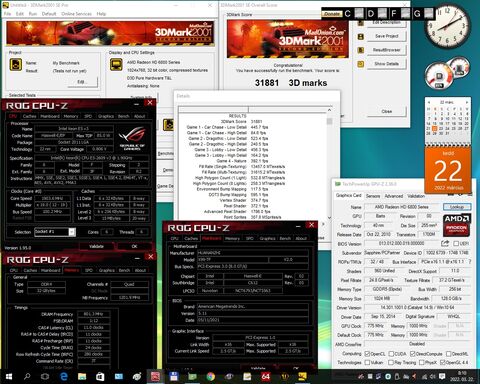The height and width of the screenshot is (384, 480).
Task: Switch to the AIDA64 taskbar icon
Action: [265, 377]
